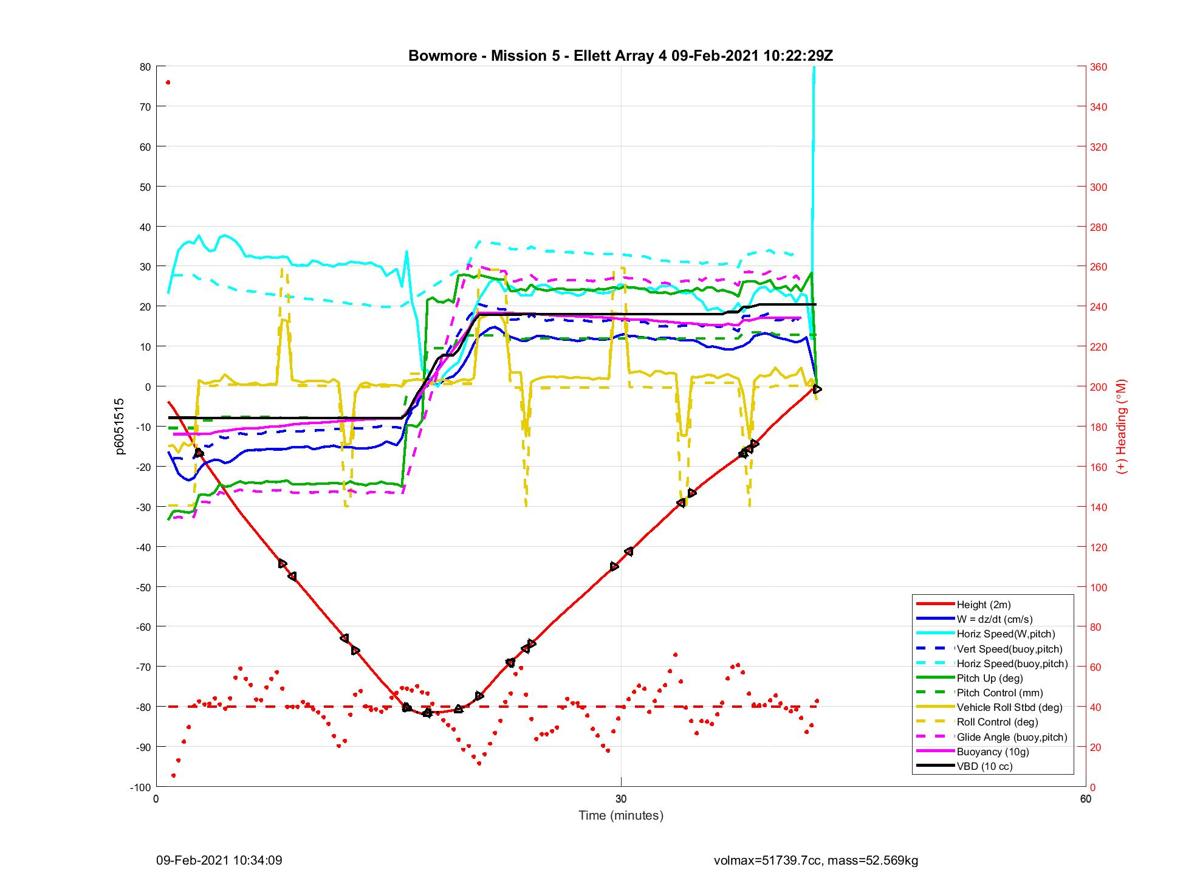Click the timestamp 09-Feb-2021 10:34:09 below the plot
This screenshot has width=1200, height=885.
pos(219,859)
